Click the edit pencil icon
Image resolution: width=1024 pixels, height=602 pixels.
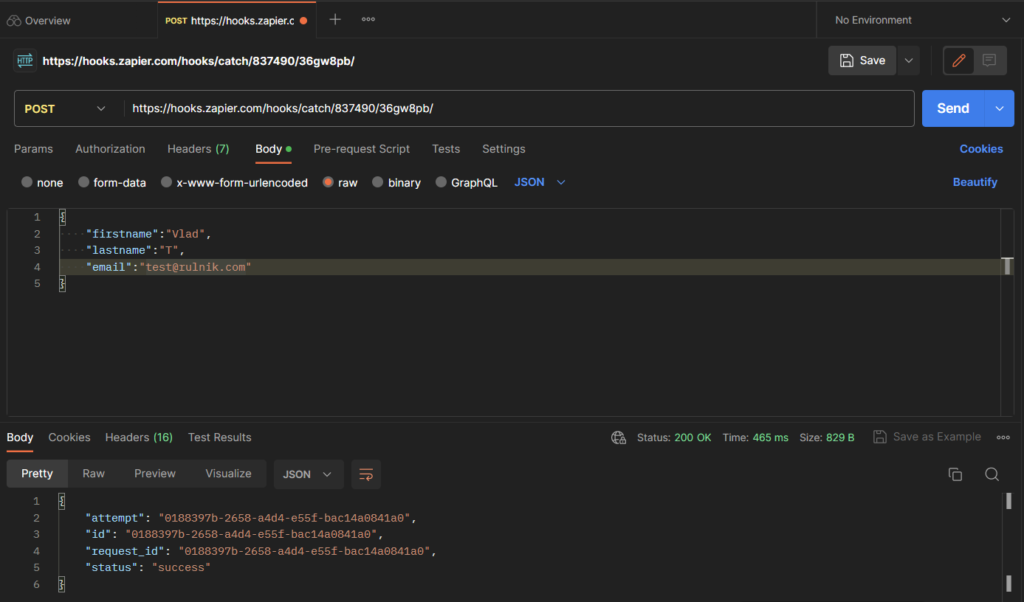pyautogui.click(x=959, y=60)
